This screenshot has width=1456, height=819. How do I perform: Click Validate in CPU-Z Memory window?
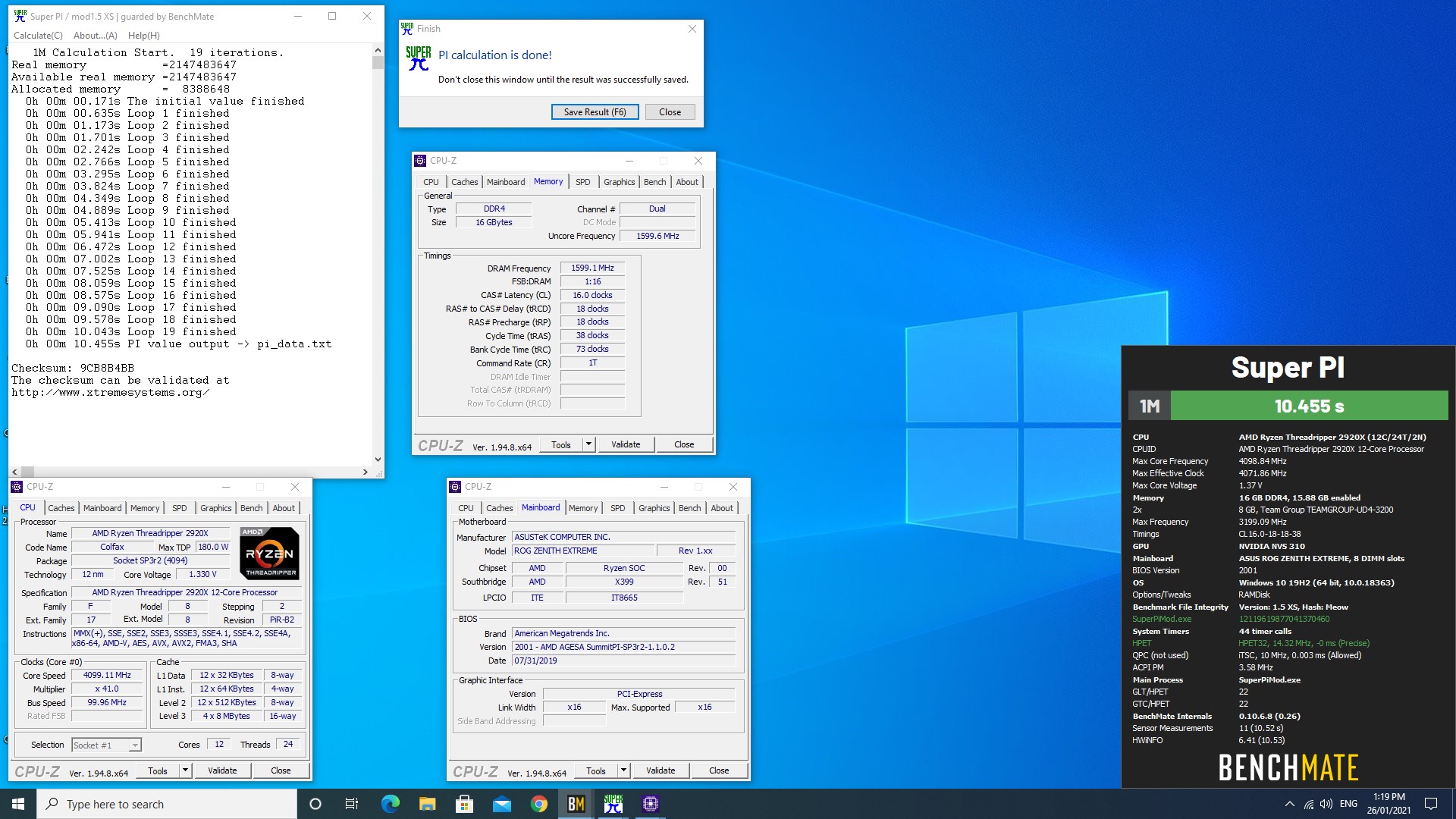click(626, 444)
